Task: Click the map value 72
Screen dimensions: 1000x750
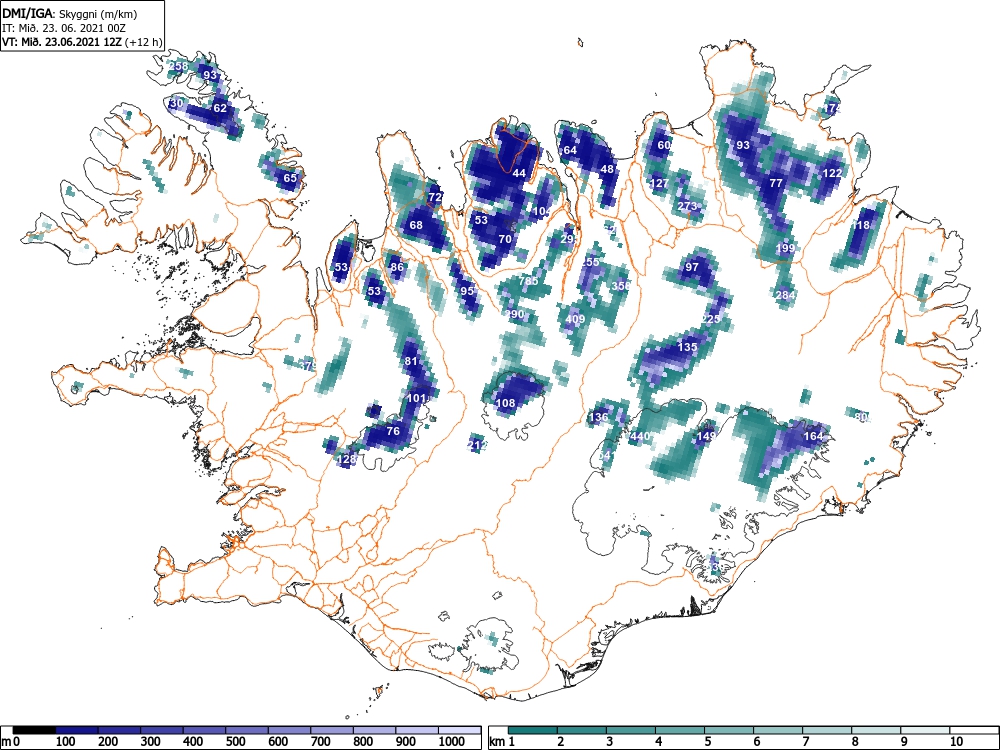Action: (435, 197)
